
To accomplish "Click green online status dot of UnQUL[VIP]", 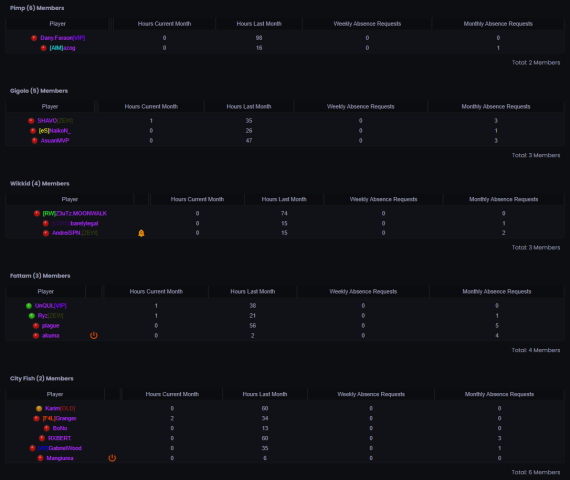I will pyautogui.click(x=29, y=306).
